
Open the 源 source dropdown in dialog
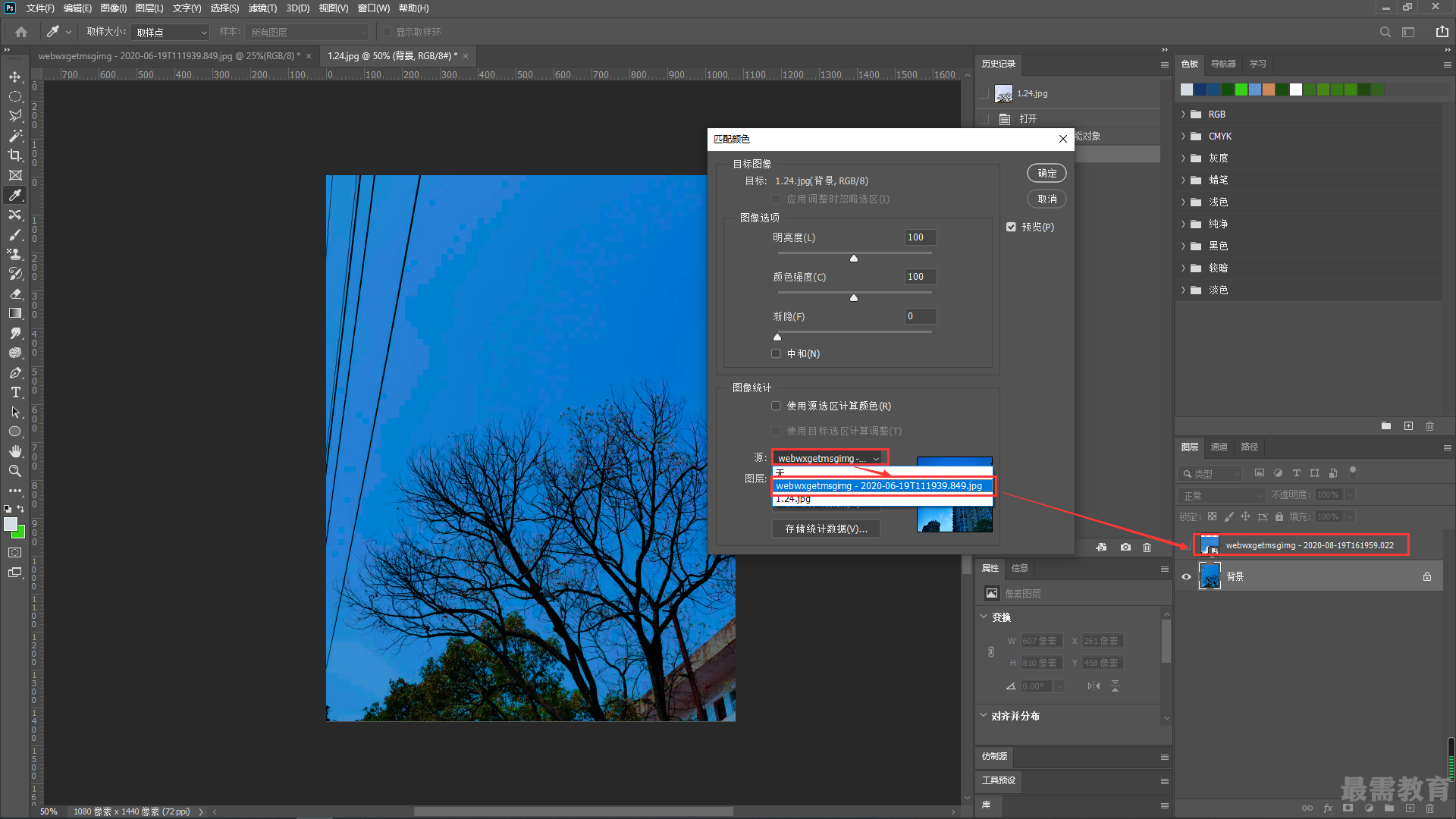pos(830,458)
